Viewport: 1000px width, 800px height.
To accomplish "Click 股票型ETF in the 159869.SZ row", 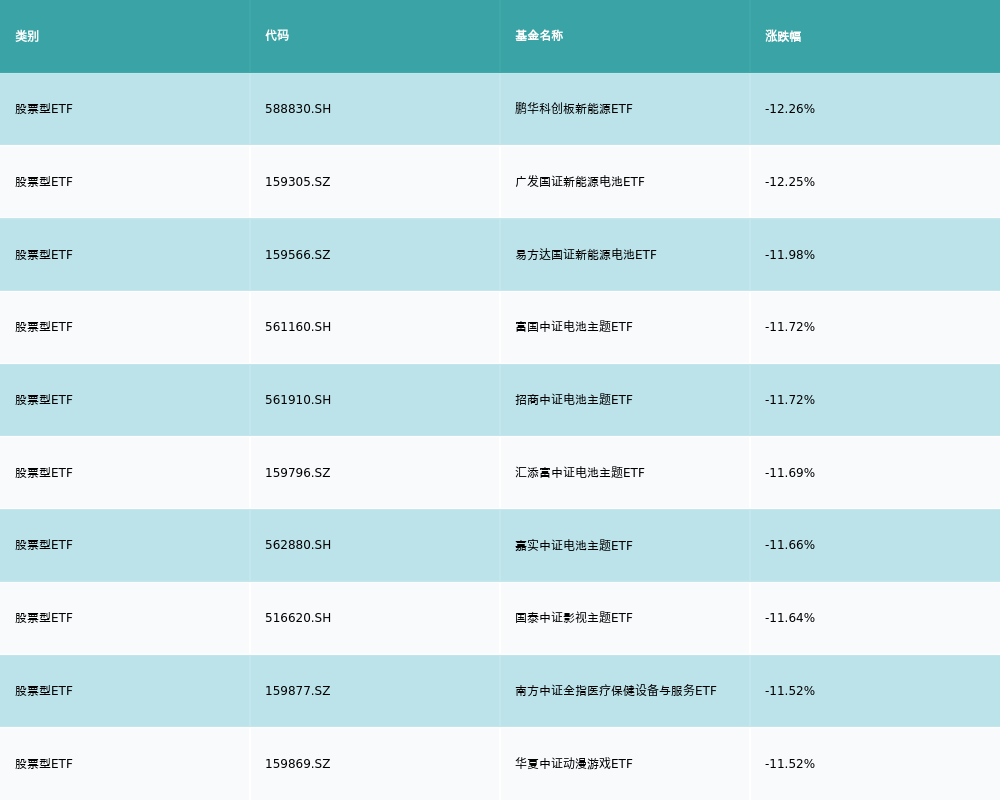I will [x=44, y=764].
